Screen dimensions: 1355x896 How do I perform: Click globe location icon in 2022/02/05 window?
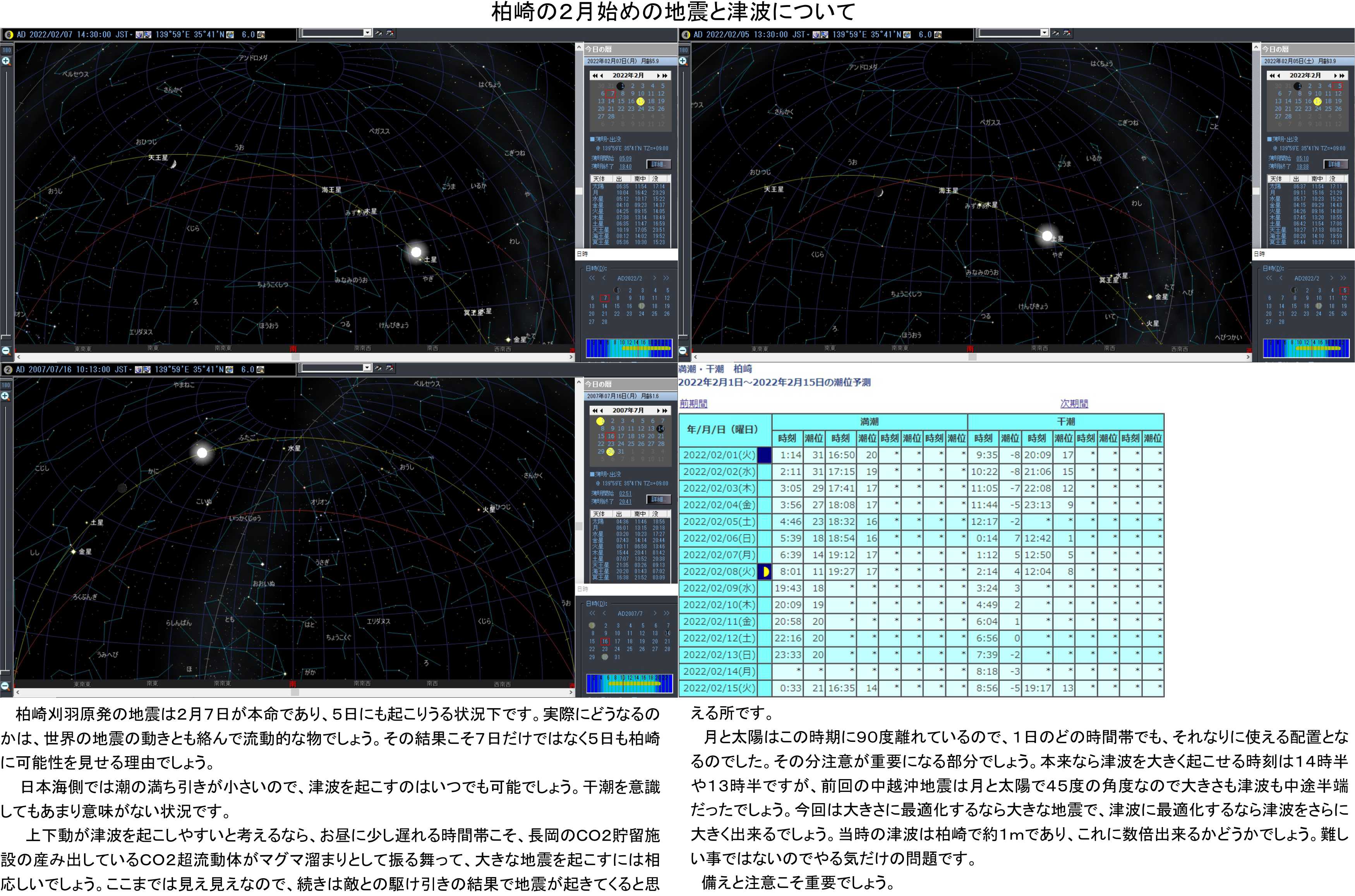[907, 34]
